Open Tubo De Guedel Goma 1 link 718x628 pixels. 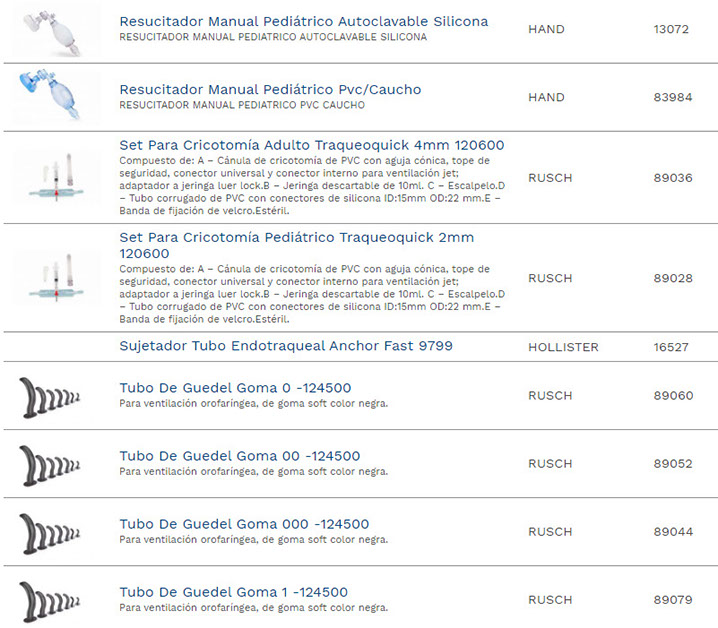[x=233, y=592]
